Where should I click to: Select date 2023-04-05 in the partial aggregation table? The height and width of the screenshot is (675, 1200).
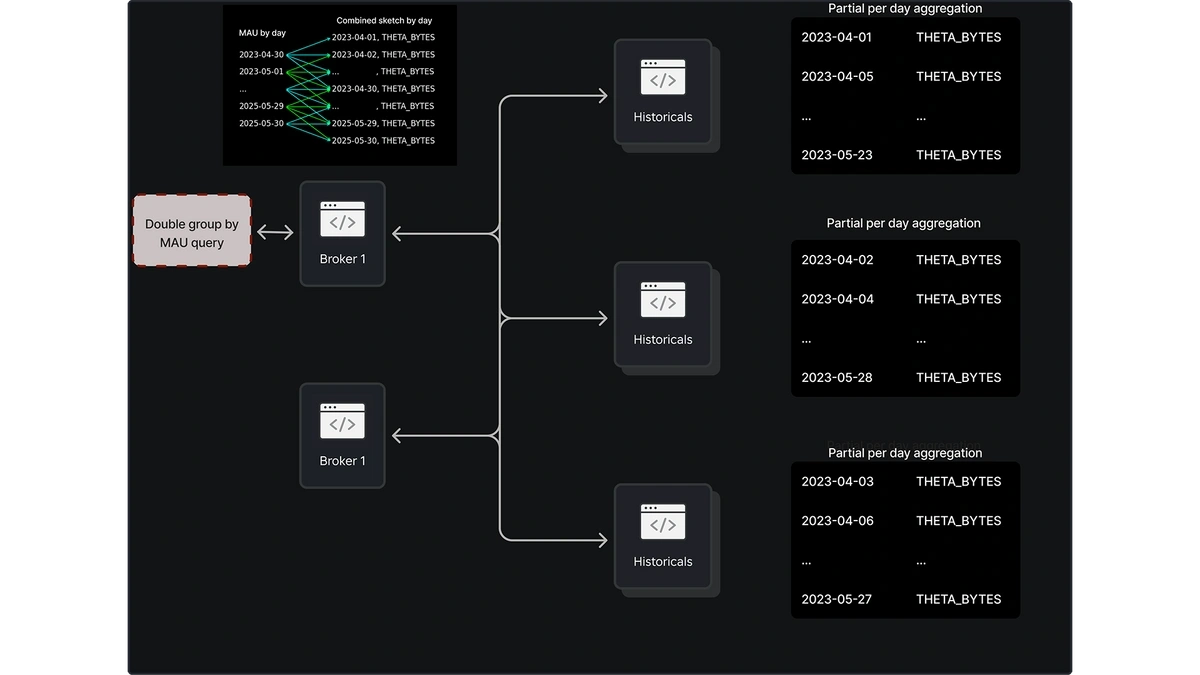tap(837, 76)
